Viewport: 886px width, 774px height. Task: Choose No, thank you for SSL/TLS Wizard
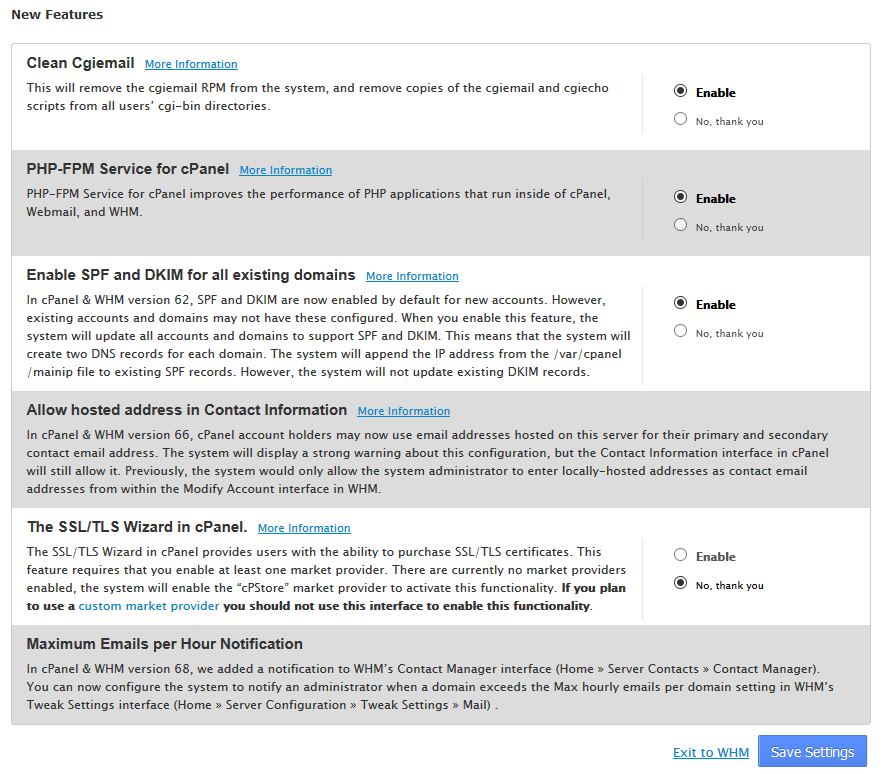pyautogui.click(x=680, y=582)
